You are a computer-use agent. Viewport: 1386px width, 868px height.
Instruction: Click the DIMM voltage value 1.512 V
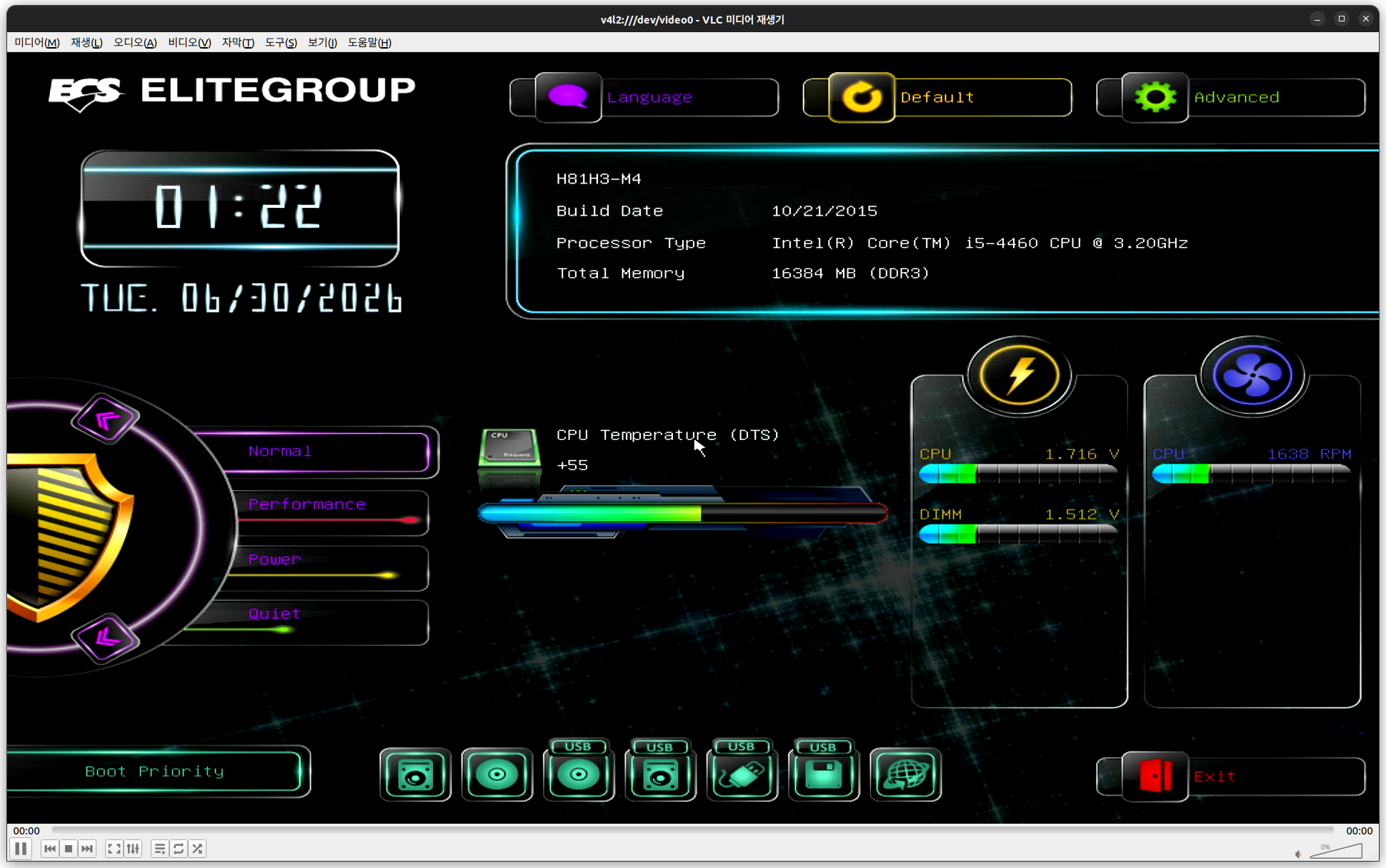[x=1082, y=514]
